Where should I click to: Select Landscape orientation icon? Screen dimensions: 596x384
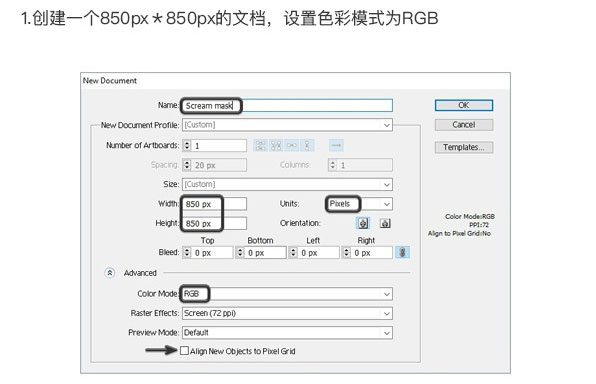pos(385,223)
